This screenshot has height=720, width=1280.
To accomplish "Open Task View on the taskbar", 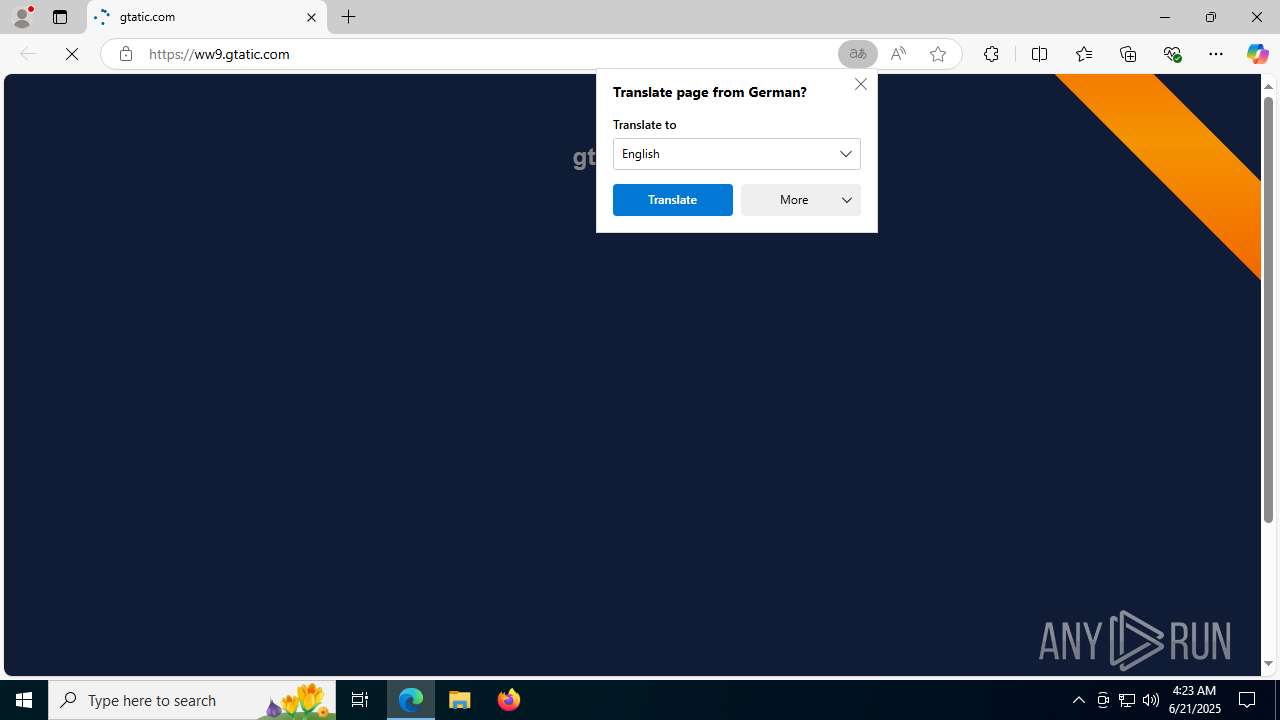I will pyautogui.click(x=360, y=700).
